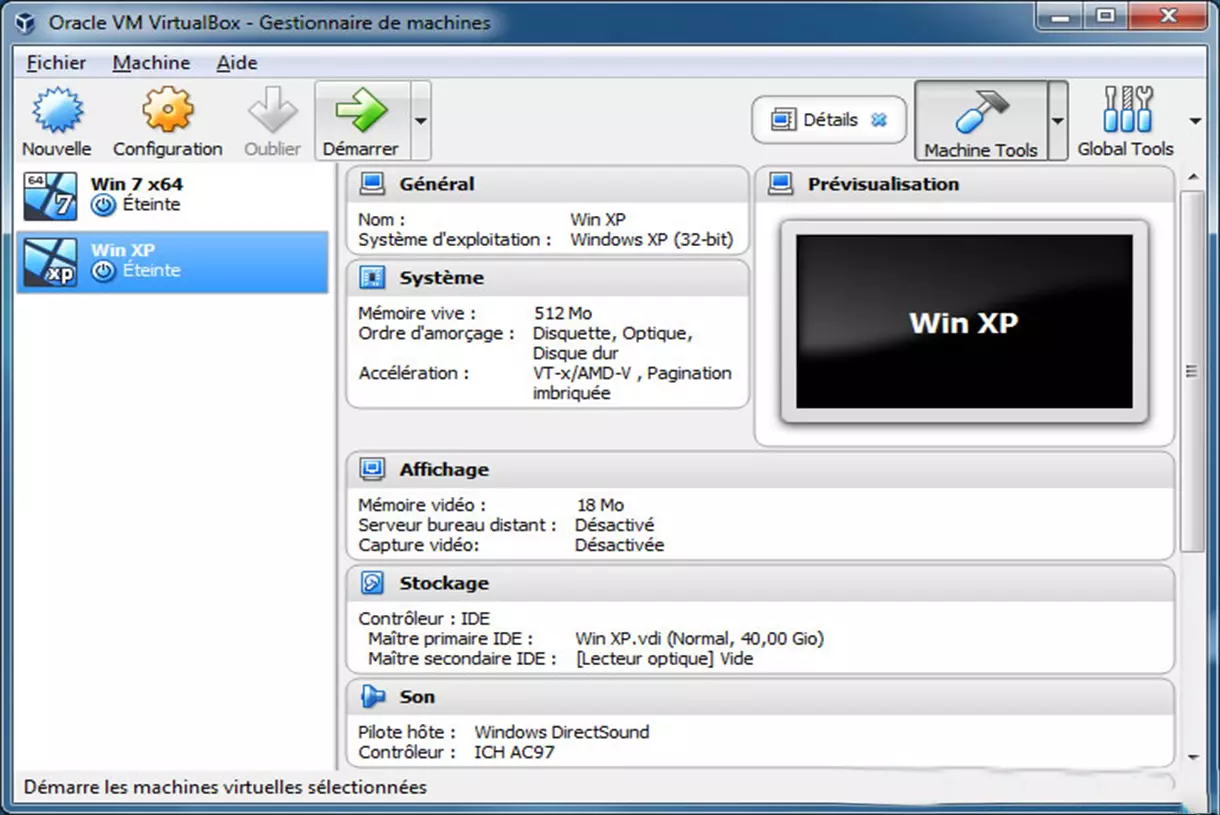1220x815 pixels.
Task: Click 'Serveur bureau distant :' label
Action: pos(457,525)
